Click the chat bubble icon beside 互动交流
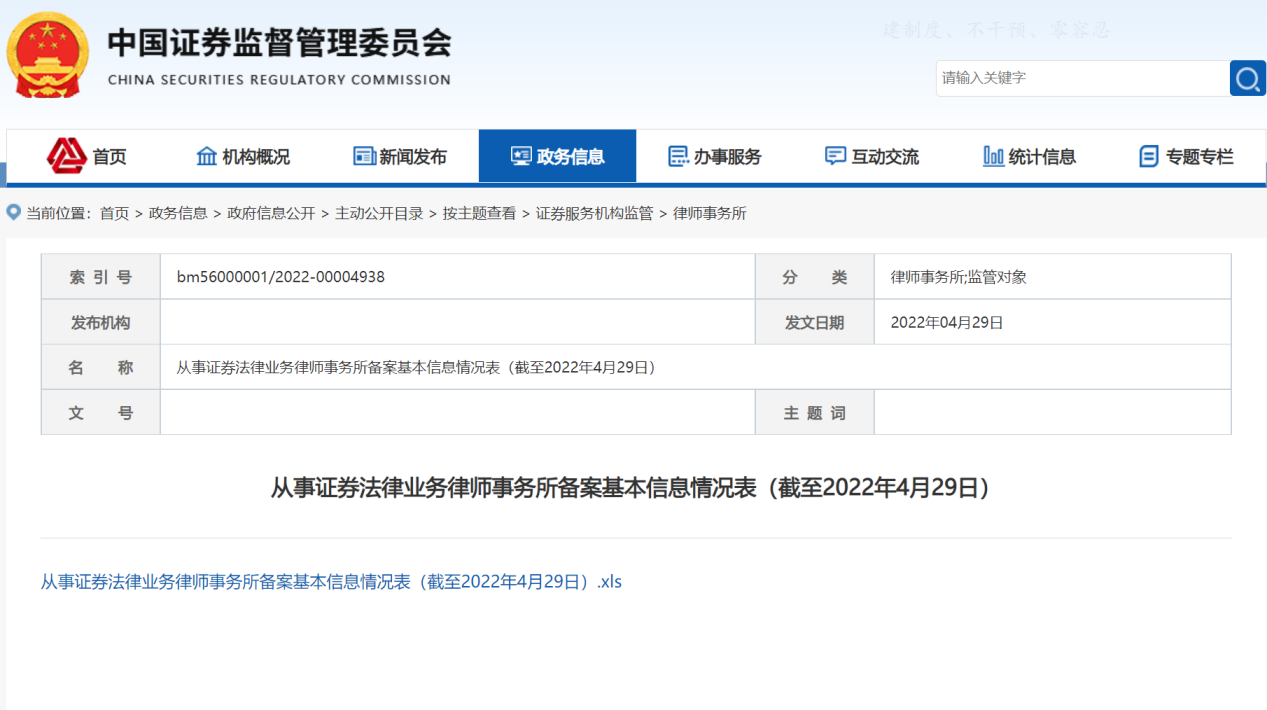This screenshot has height=710, width=1267. pyautogui.click(x=834, y=155)
